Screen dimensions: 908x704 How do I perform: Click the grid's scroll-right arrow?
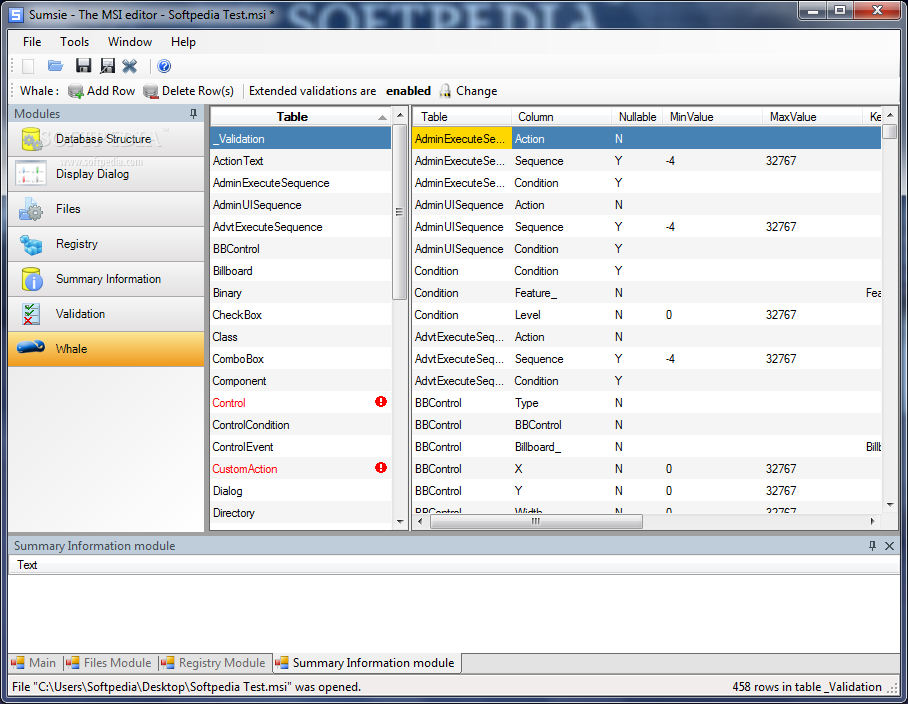pos(873,522)
